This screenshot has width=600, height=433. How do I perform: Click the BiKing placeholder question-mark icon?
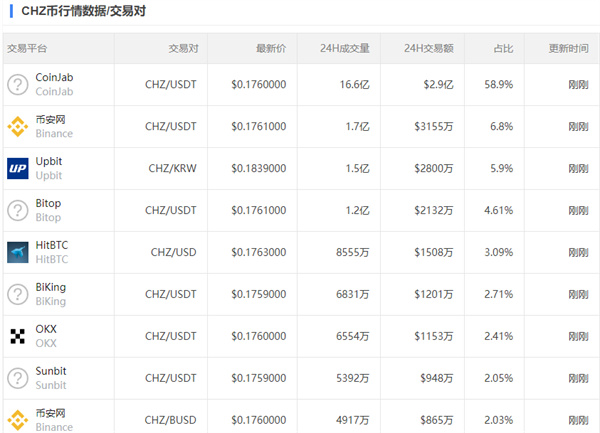click(x=18, y=294)
